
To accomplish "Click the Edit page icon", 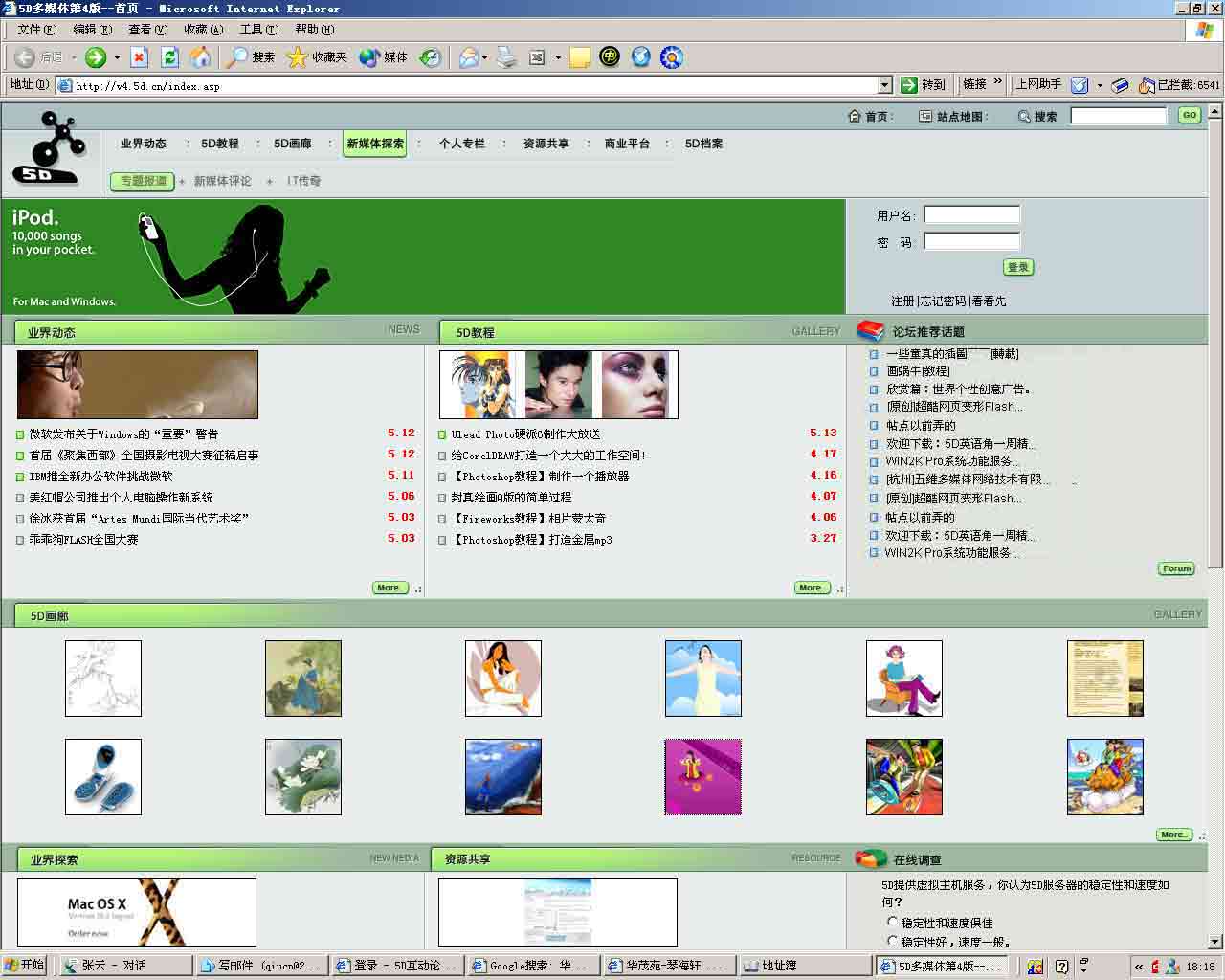I will [x=538, y=57].
